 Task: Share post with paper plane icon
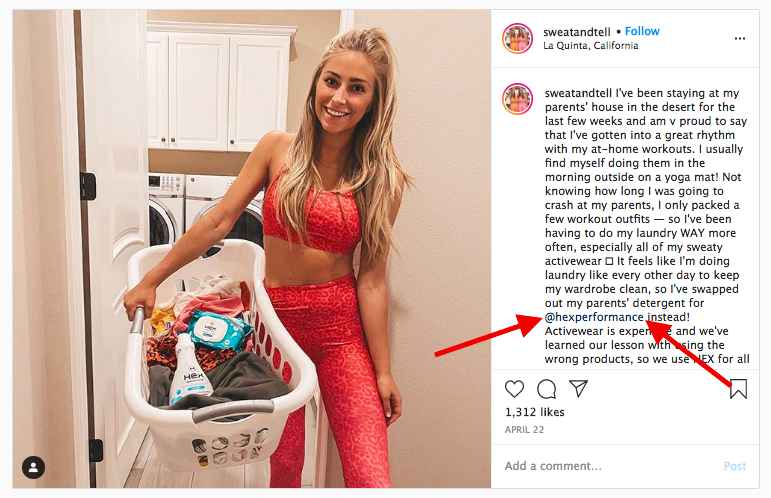coord(579,388)
